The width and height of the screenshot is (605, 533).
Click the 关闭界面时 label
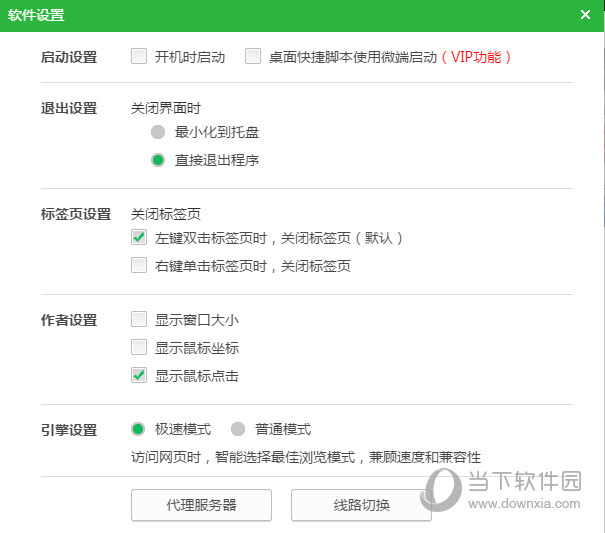tap(166, 108)
